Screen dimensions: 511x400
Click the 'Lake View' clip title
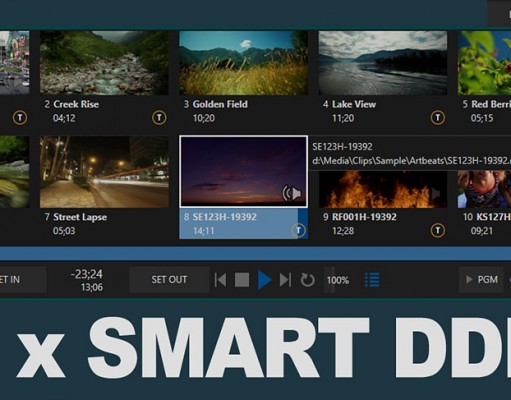pos(354,104)
